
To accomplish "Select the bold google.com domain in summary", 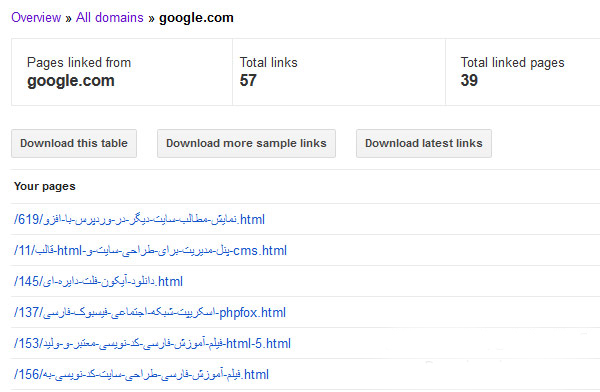I will click(71, 81).
